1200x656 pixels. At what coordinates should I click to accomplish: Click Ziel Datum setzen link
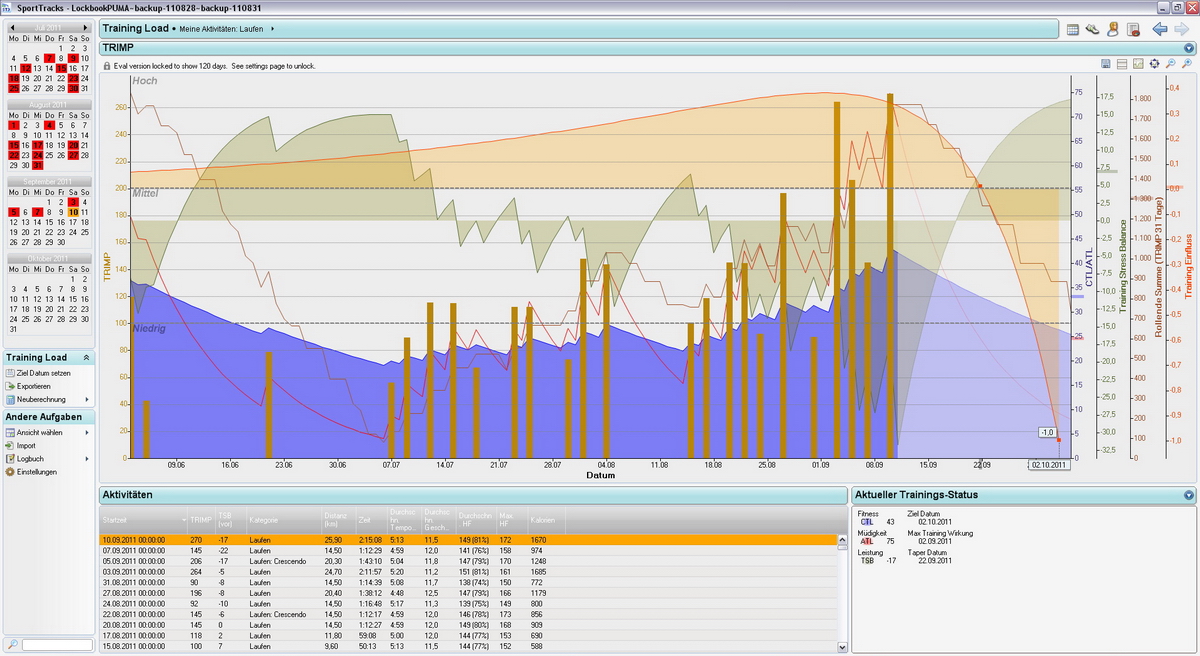coord(42,373)
